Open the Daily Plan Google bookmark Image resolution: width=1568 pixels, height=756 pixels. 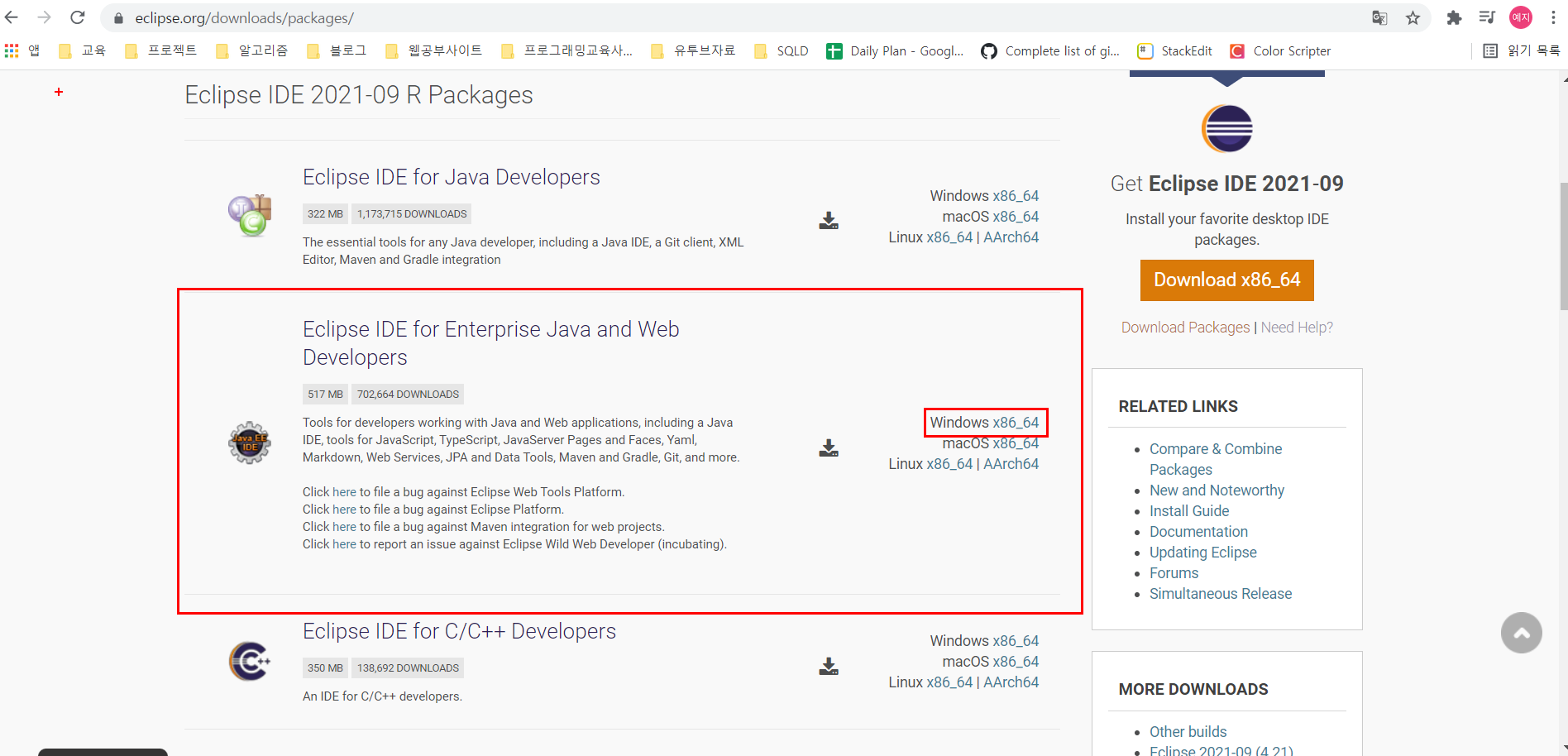[x=895, y=50]
